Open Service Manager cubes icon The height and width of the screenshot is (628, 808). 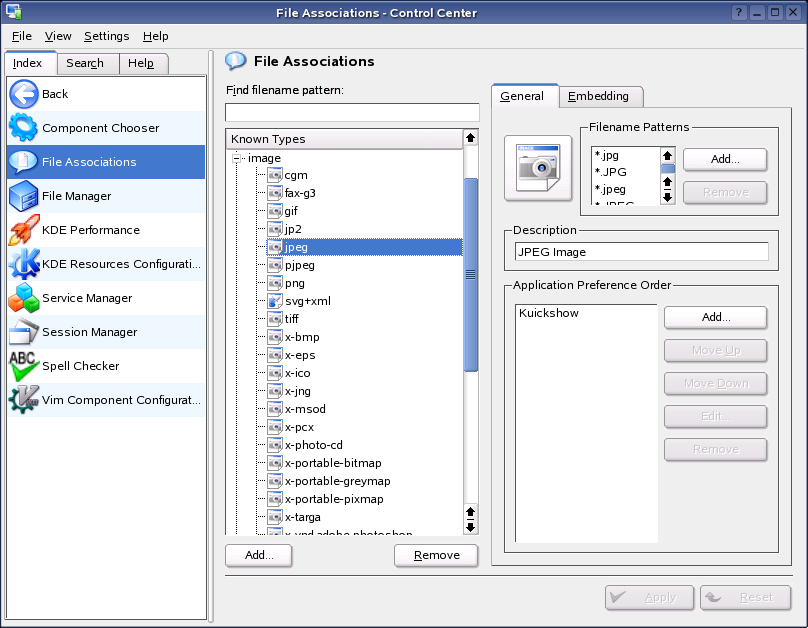[x=24, y=298]
